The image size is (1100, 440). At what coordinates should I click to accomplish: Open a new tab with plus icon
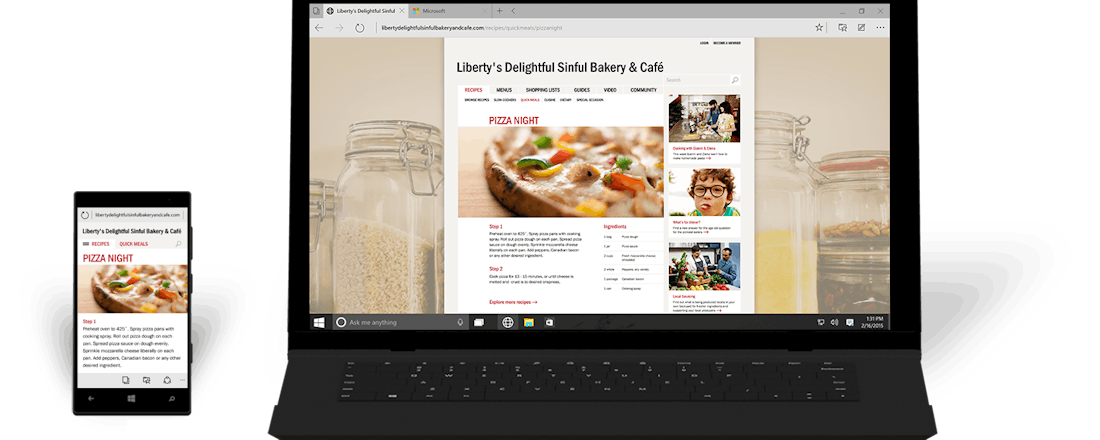(x=499, y=11)
